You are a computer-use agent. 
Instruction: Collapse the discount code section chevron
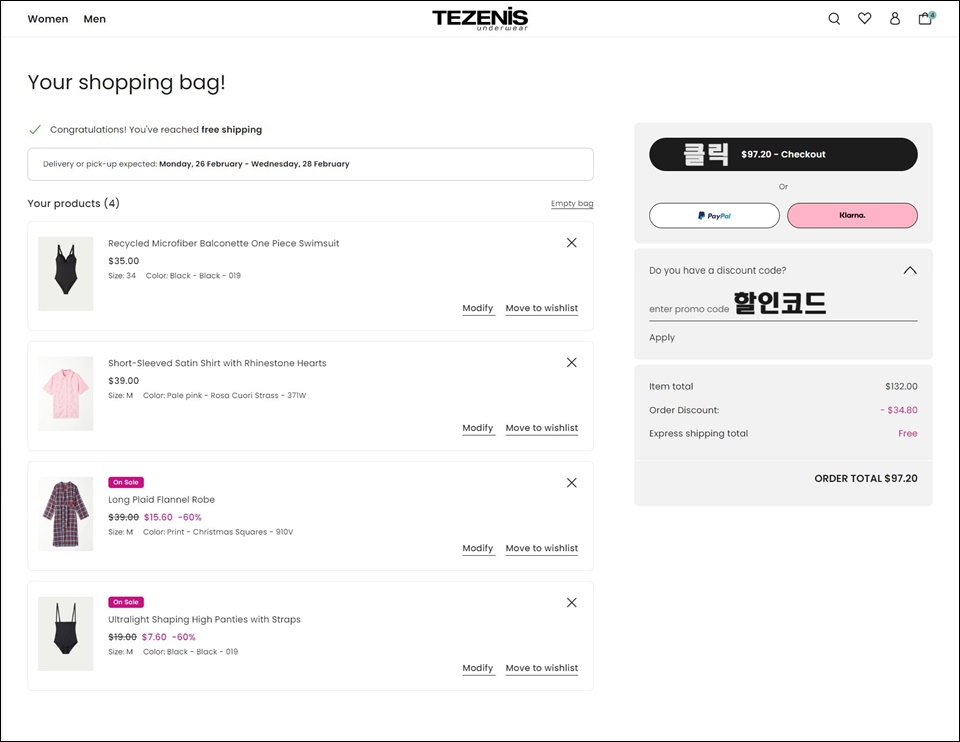coord(910,270)
